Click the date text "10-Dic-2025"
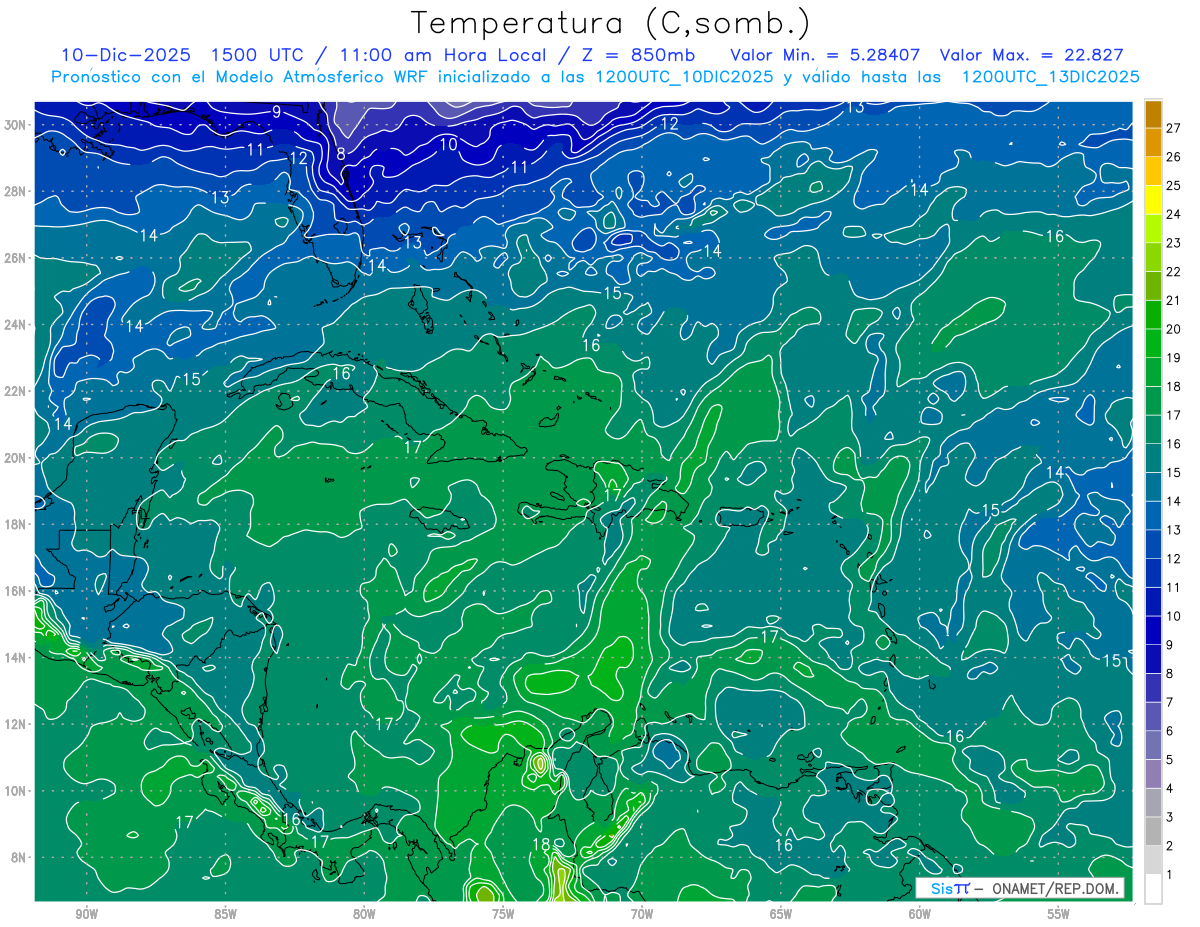Image resolution: width=1200 pixels, height=927 pixels. pos(126,55)
